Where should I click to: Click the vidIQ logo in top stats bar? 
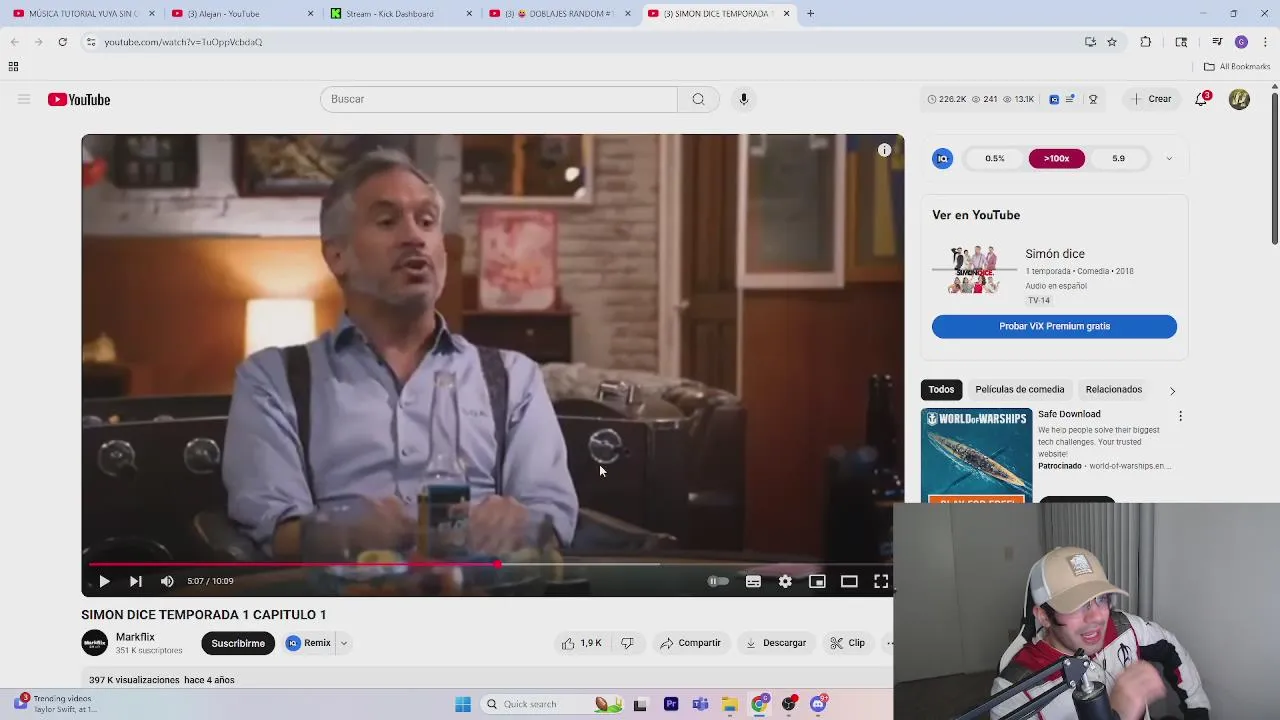pos(1054,99)
